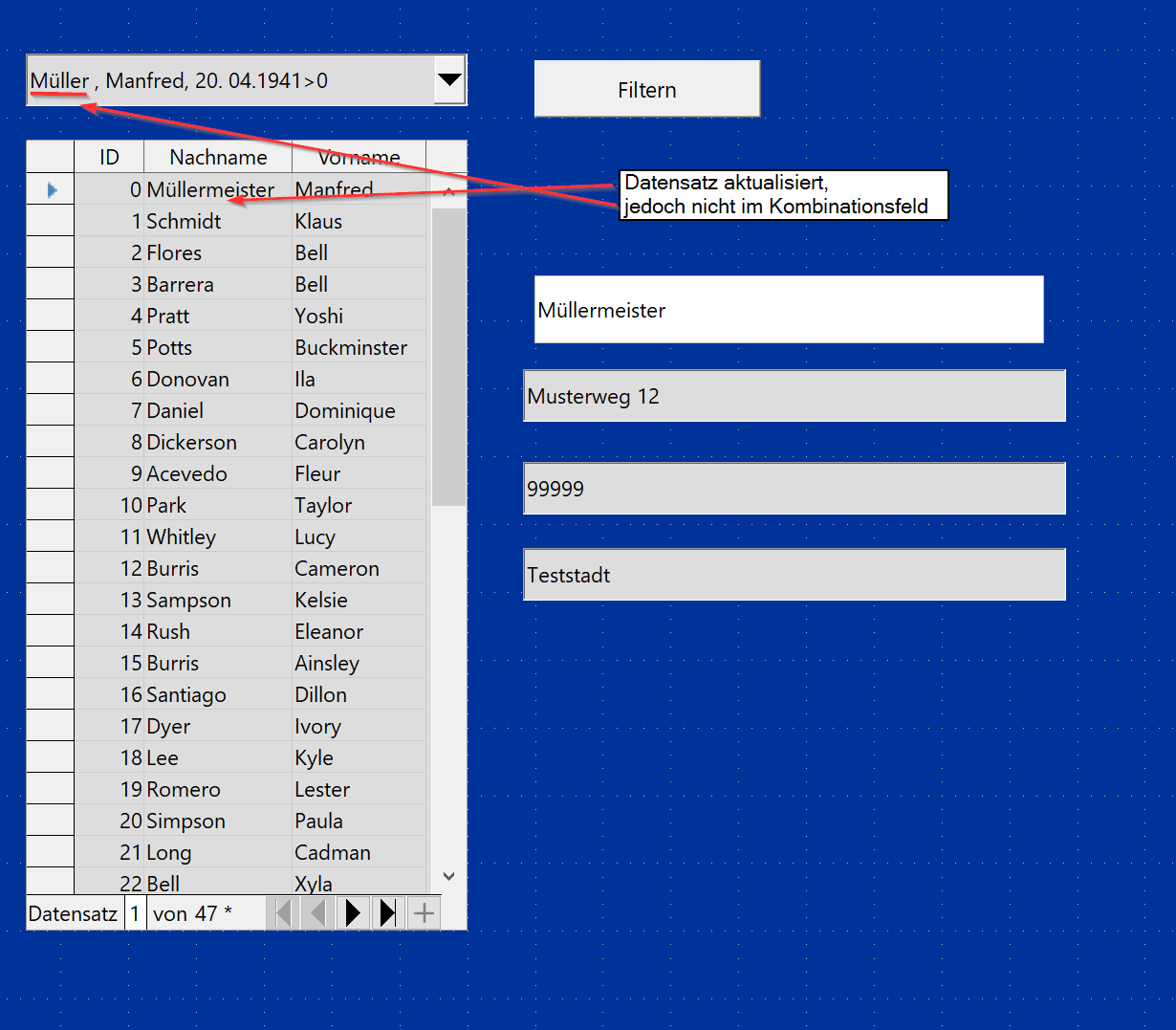Focus the Teststadt city field

pos(794,575)
